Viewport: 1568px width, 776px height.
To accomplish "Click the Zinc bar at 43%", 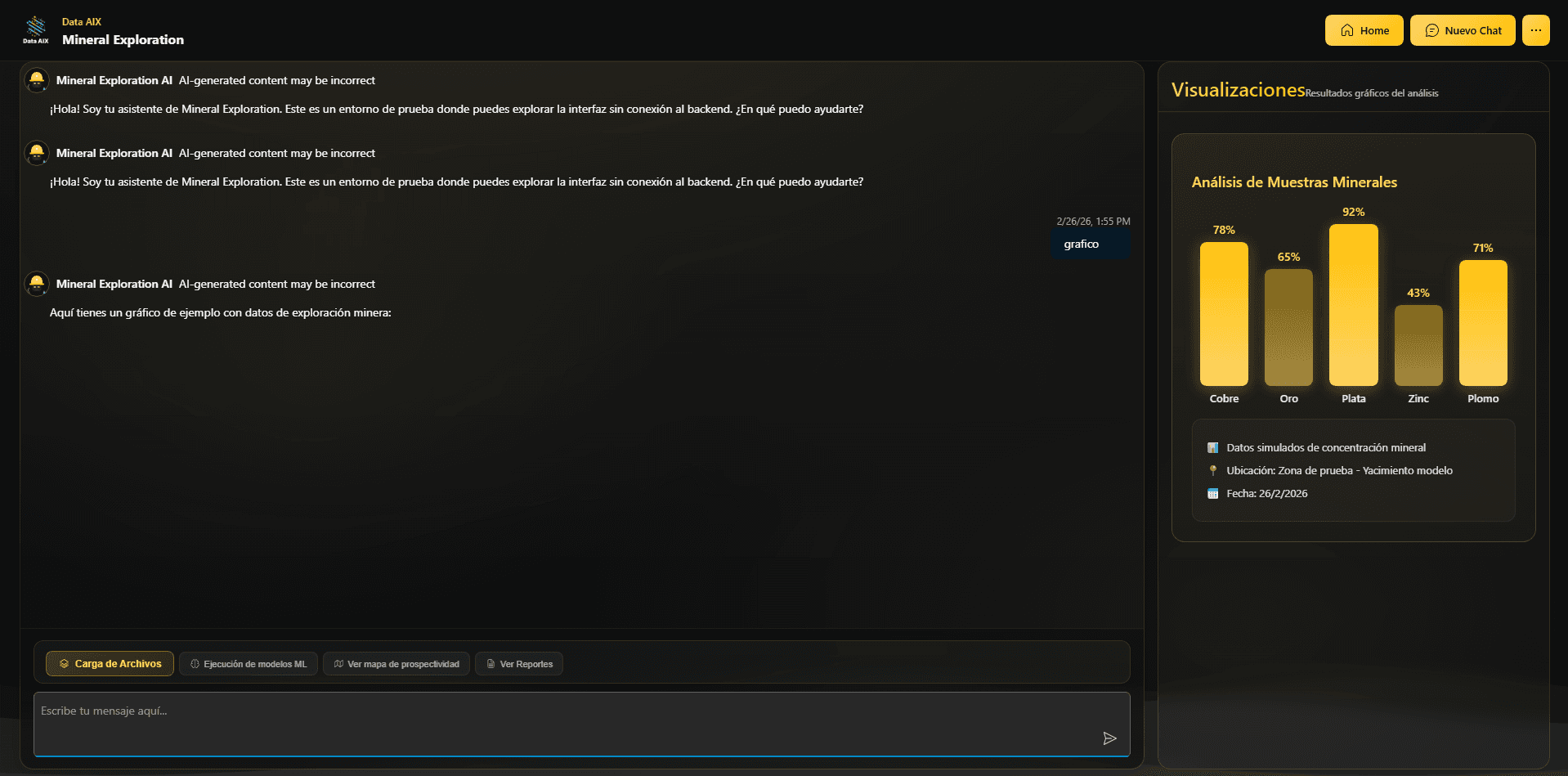I will 1418,345.
